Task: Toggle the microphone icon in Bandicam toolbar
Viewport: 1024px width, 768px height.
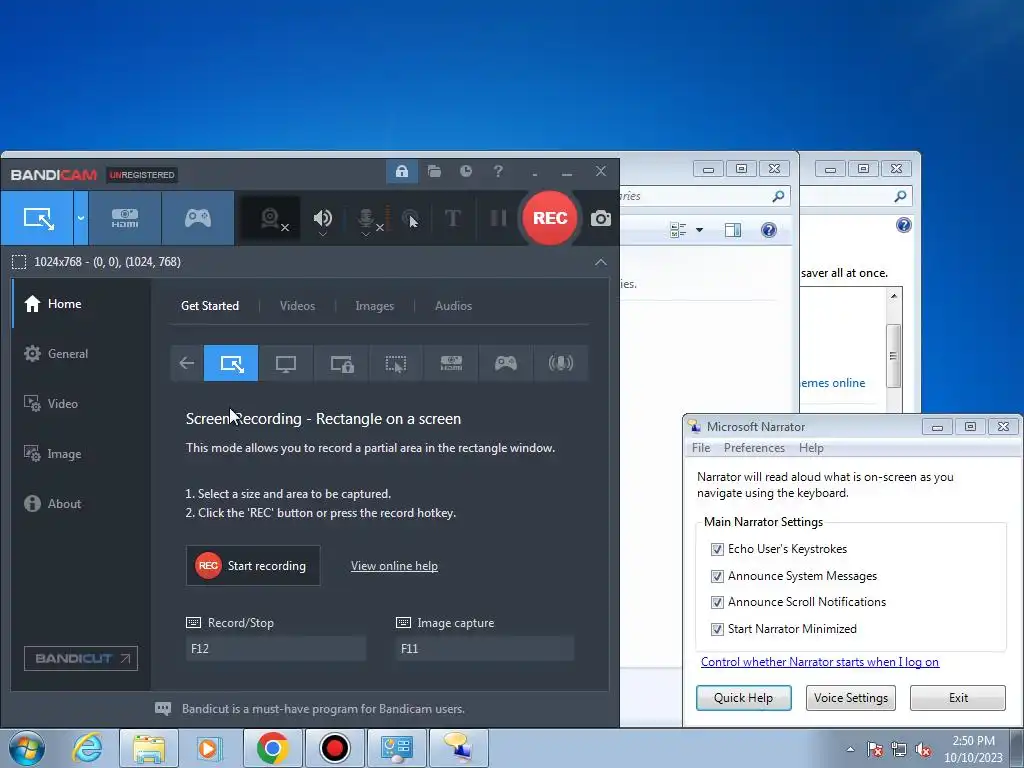Action: point(367,219)
